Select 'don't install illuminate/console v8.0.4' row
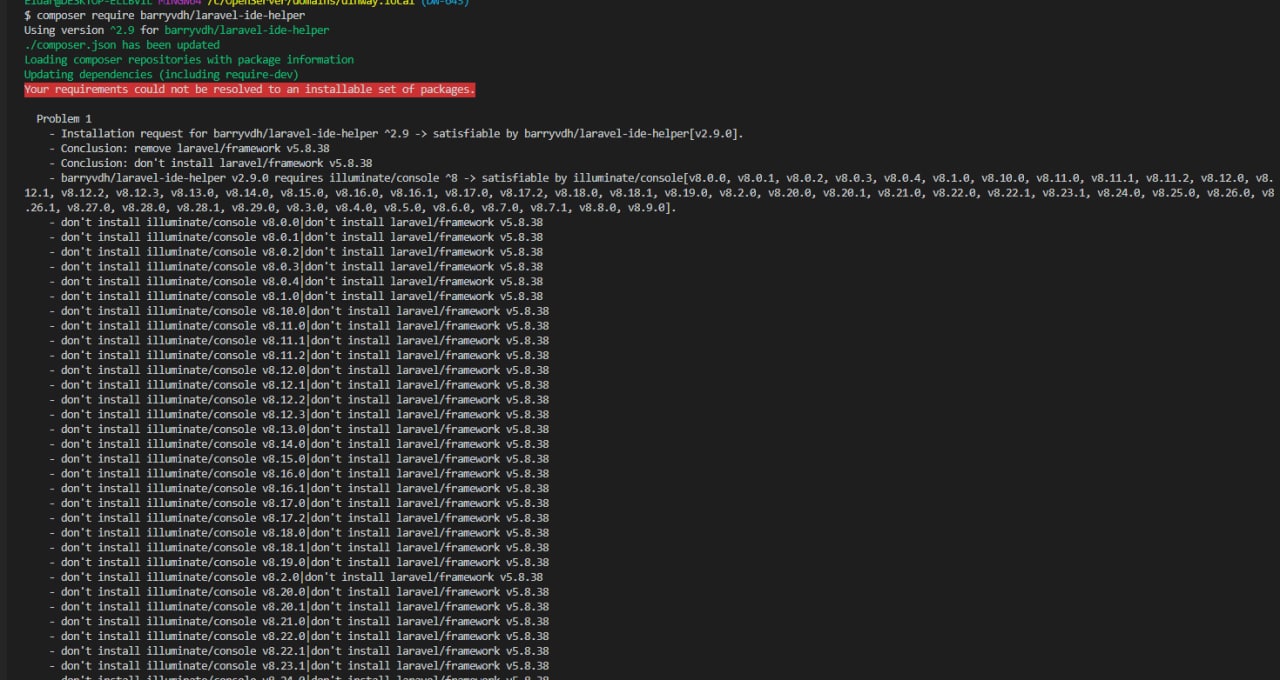 pyautogui.click(x=296, y=281)
